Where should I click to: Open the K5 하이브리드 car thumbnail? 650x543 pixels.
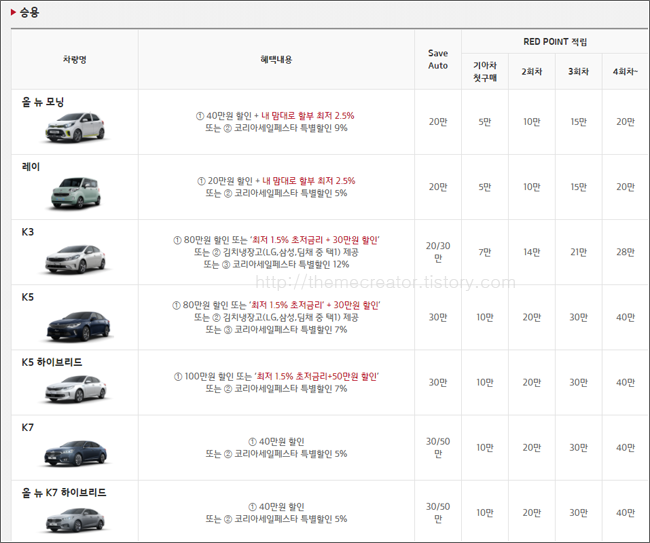(x=75, y=389)
